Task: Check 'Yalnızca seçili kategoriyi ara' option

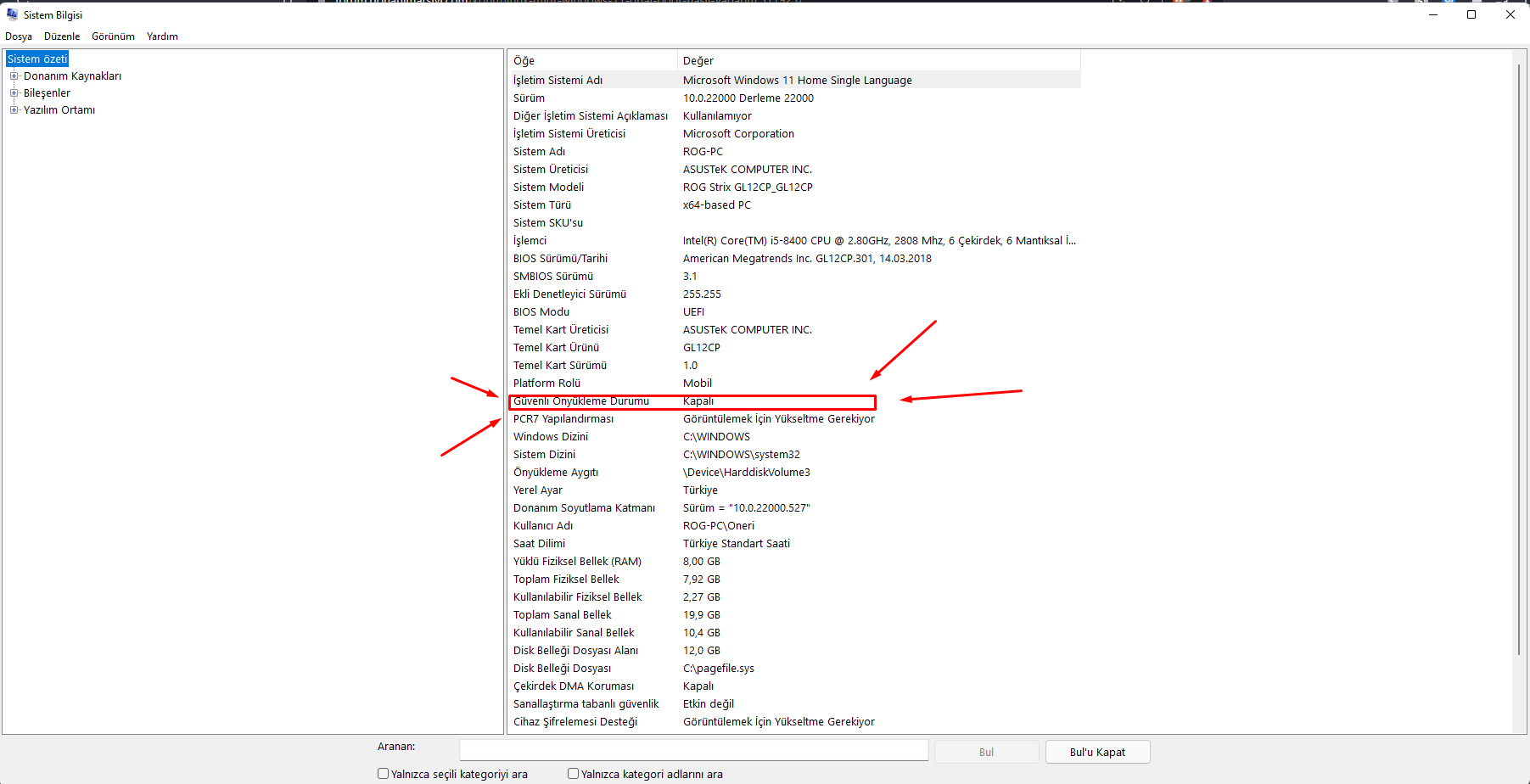Action: click(384, 773)
